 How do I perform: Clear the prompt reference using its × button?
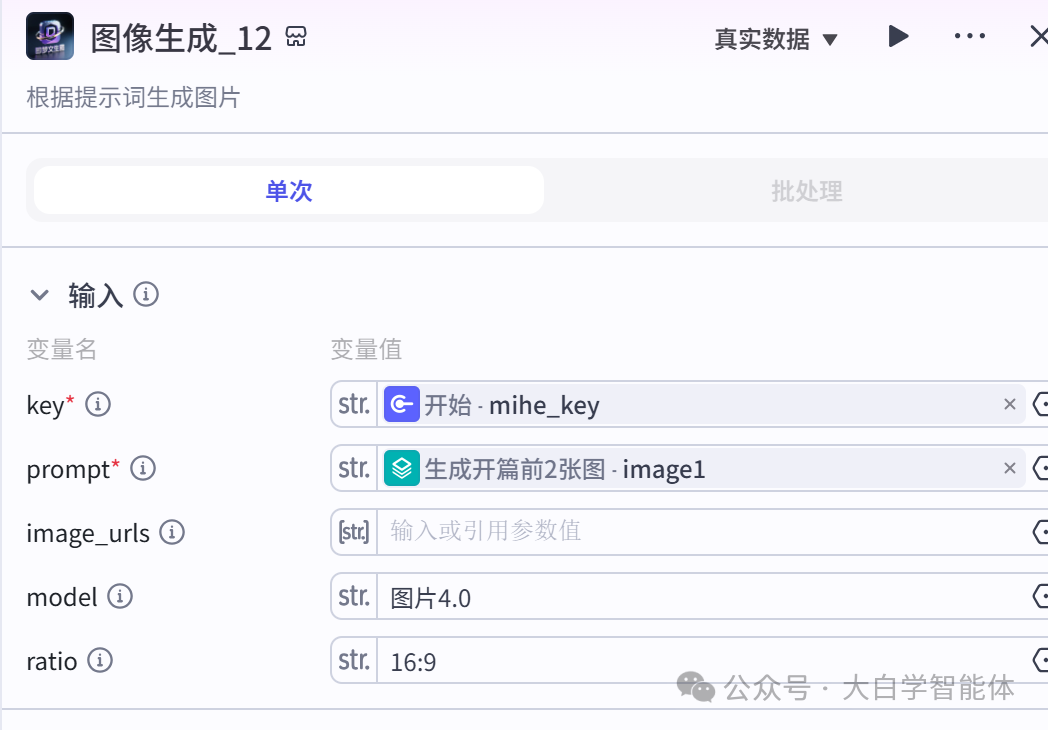[1009, 468]
